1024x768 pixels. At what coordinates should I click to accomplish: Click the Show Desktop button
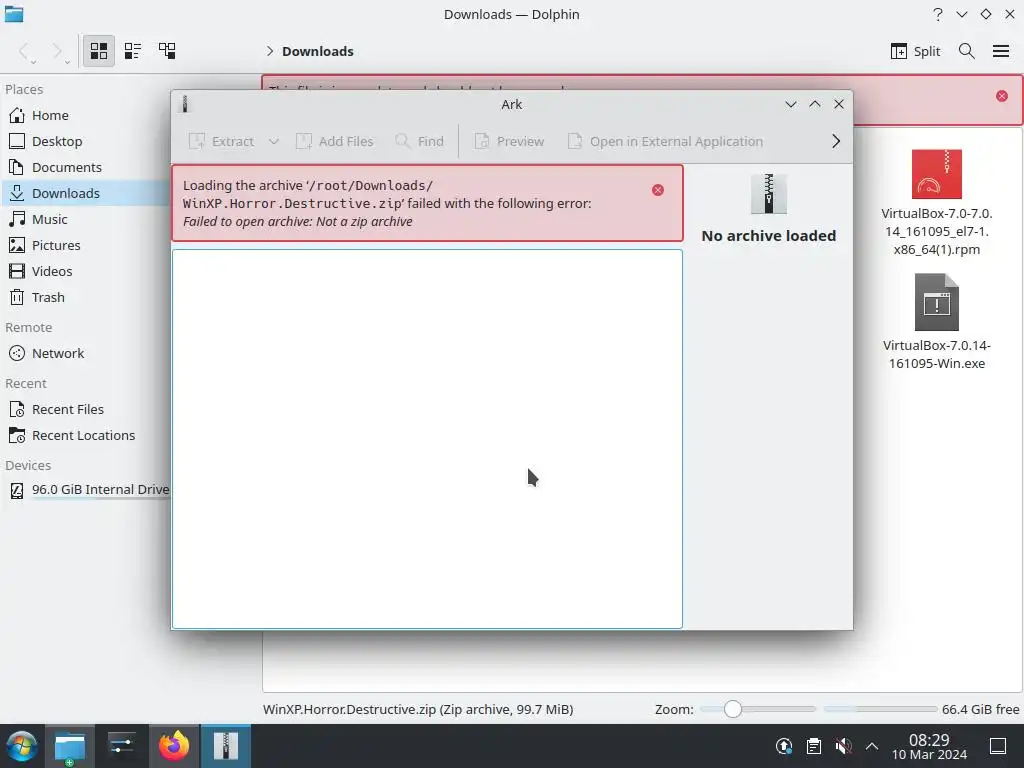pyautogui.click(x=998, y=746)
